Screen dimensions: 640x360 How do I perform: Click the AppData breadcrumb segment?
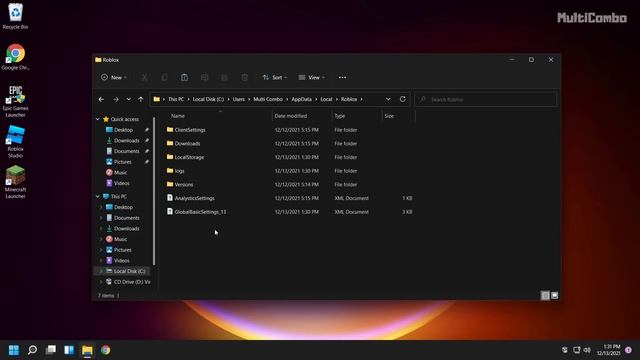301,99
